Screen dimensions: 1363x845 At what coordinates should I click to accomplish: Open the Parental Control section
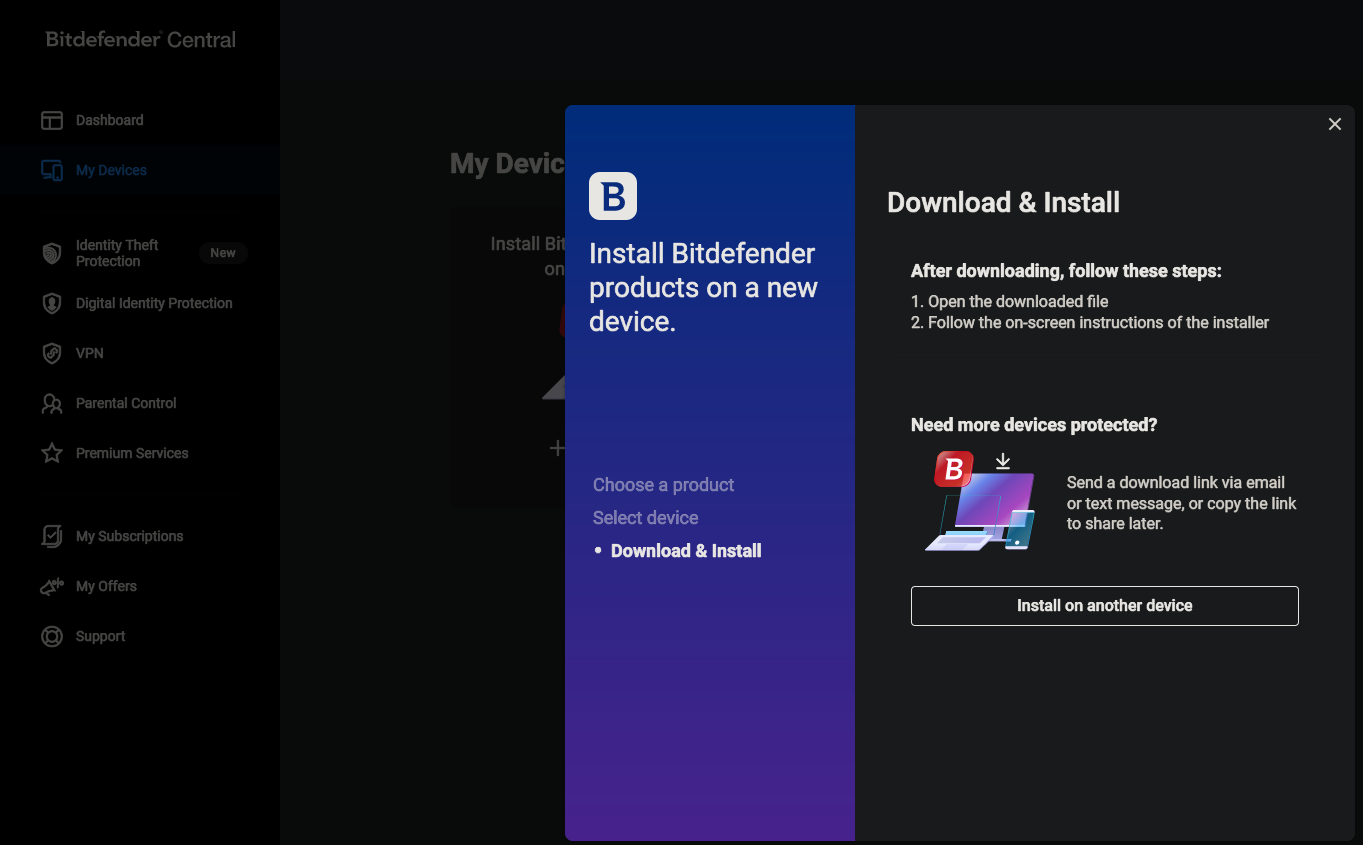click(126, 403)
